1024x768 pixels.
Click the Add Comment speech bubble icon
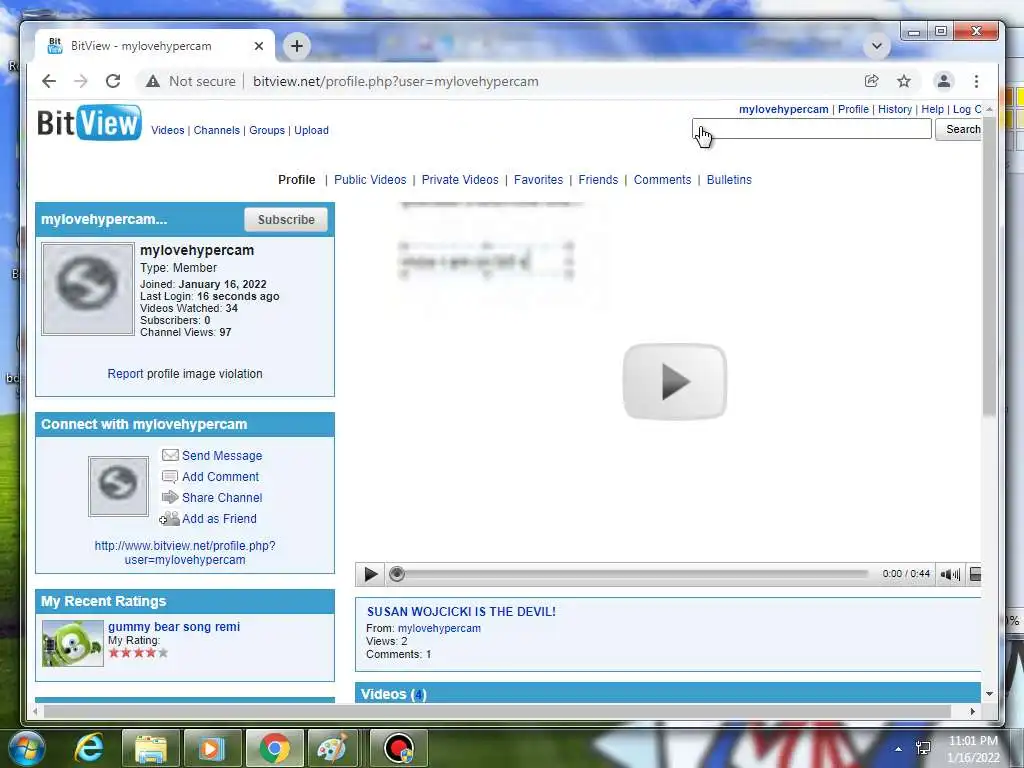click(170, 476)
